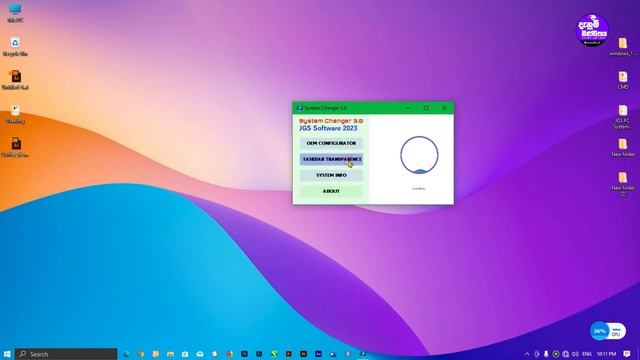Screen dimensions: 640x360
Task: Click the System Changer title bar icon
Action: point(300,108)
